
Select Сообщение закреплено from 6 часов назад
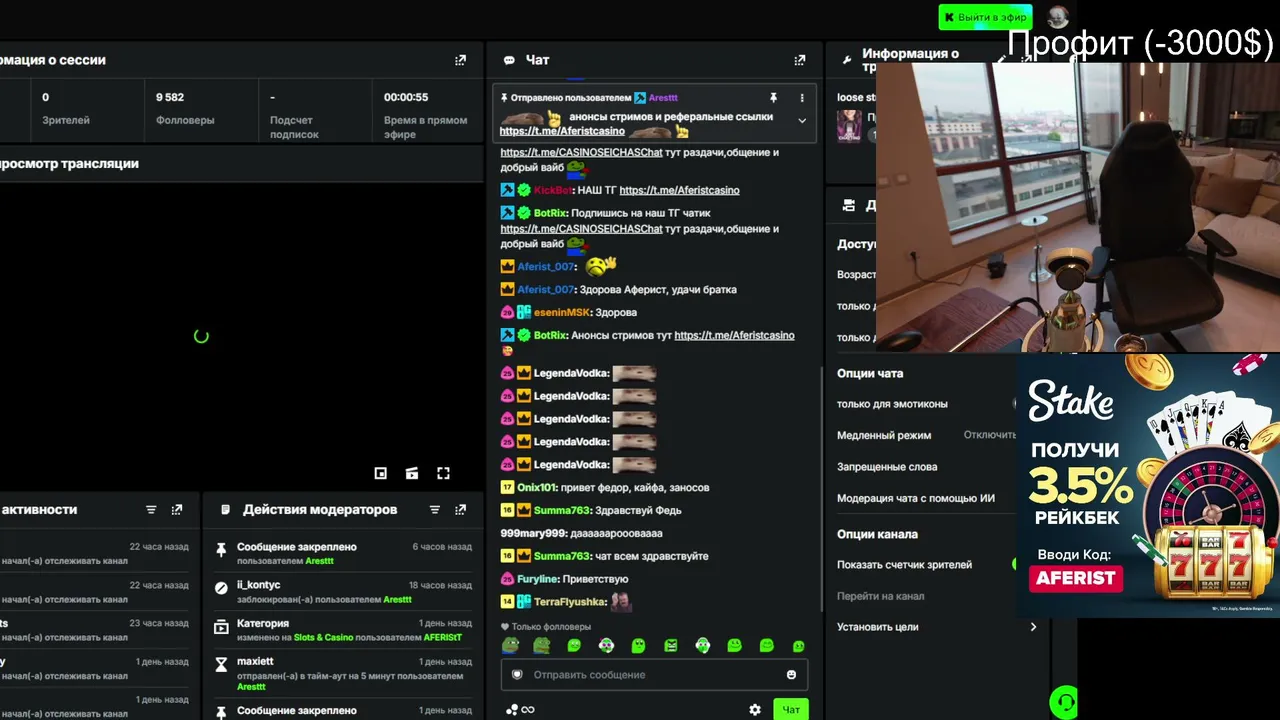pyautogui.click(x=345, y=554)
